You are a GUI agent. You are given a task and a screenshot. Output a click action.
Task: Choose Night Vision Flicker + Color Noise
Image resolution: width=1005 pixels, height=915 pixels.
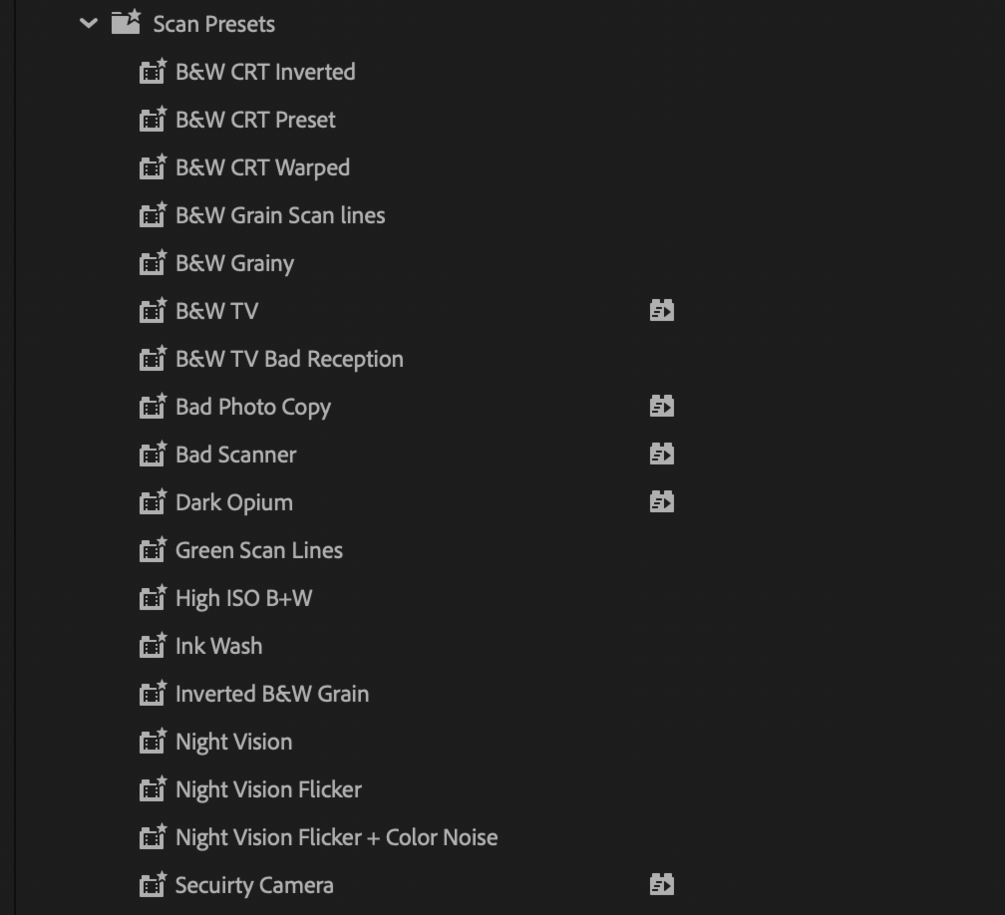pyautogui.click(x=336, y=838)
